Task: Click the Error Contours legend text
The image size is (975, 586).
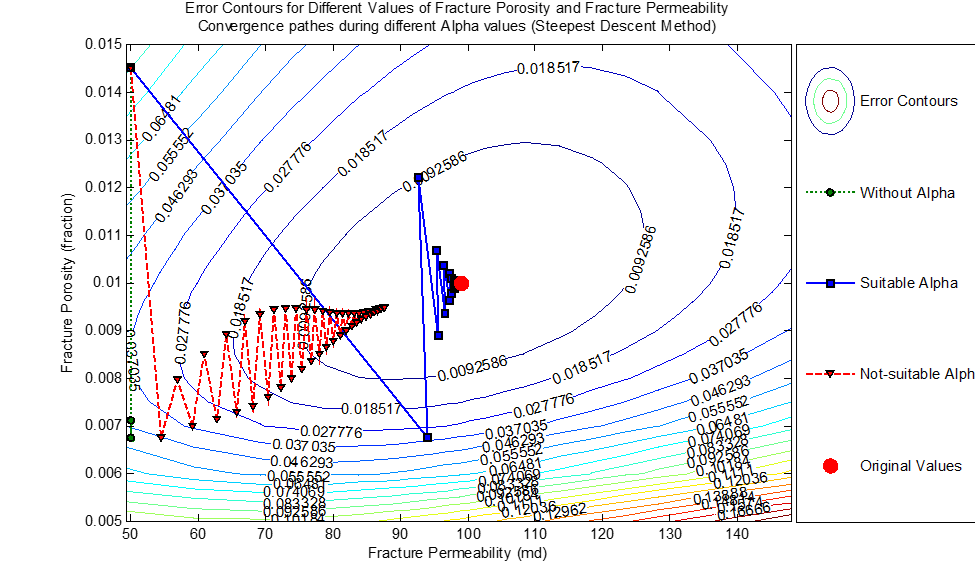Action: click(x=908, y=101)
